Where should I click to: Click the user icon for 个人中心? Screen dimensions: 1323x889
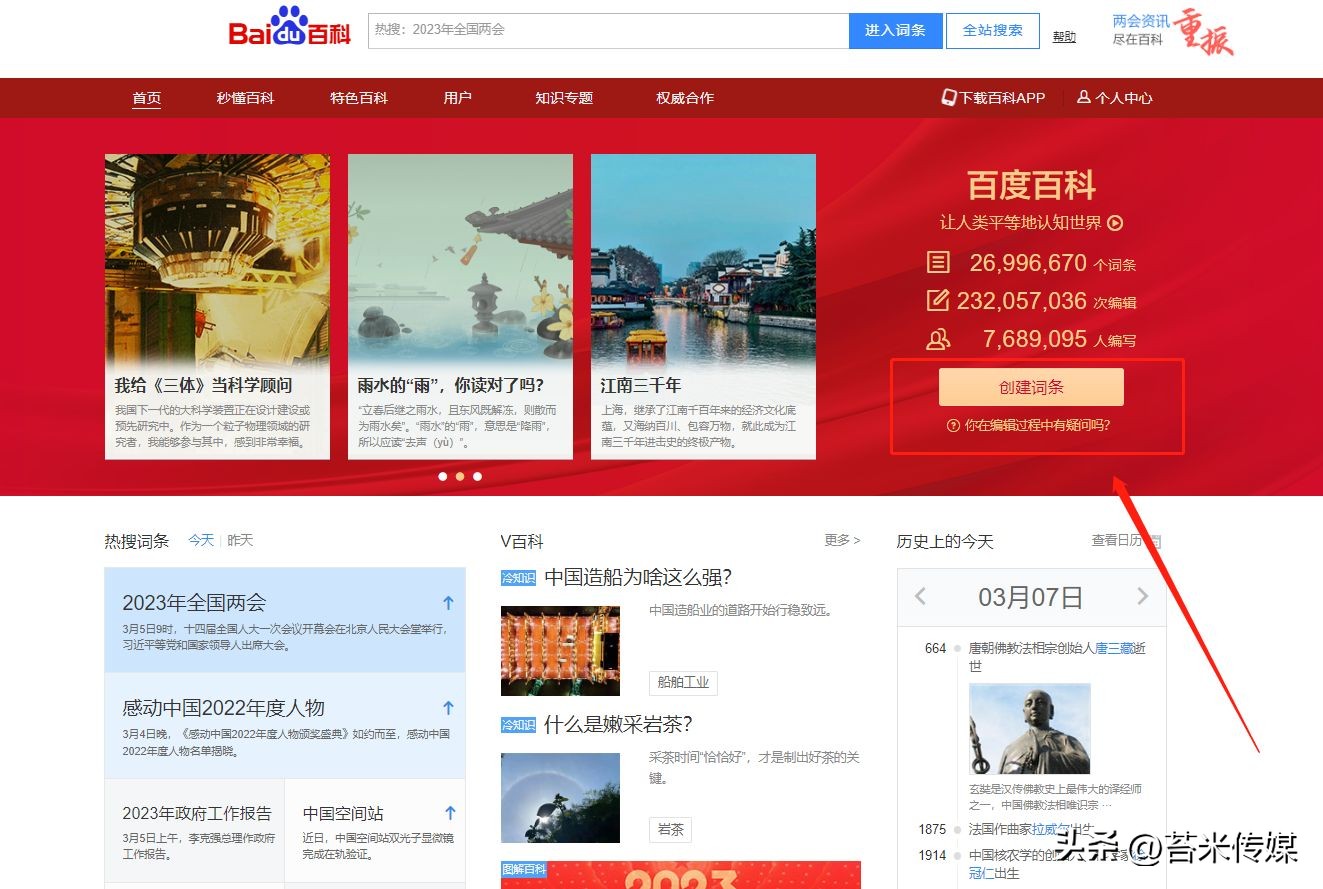click(1084, 97)
